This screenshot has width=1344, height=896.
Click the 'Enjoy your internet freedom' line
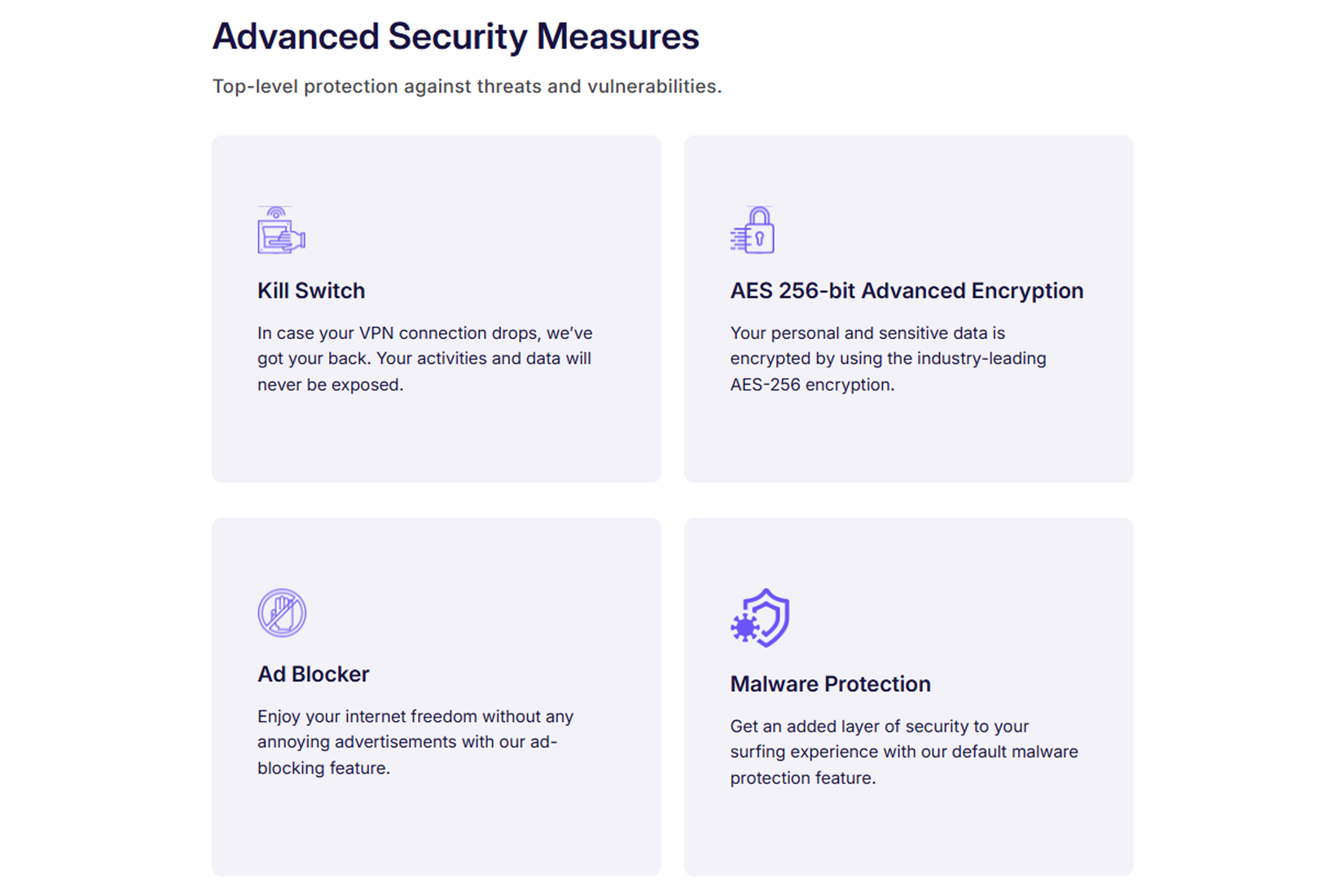pos(415,717)
